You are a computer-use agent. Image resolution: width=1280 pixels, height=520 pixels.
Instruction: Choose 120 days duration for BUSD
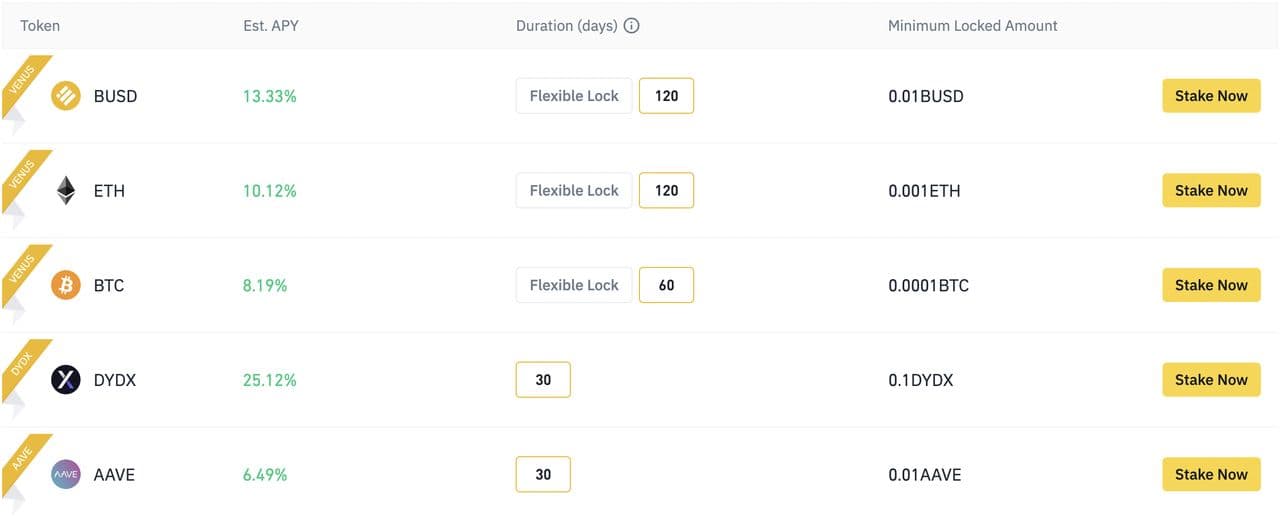click(x=666, y=96)
